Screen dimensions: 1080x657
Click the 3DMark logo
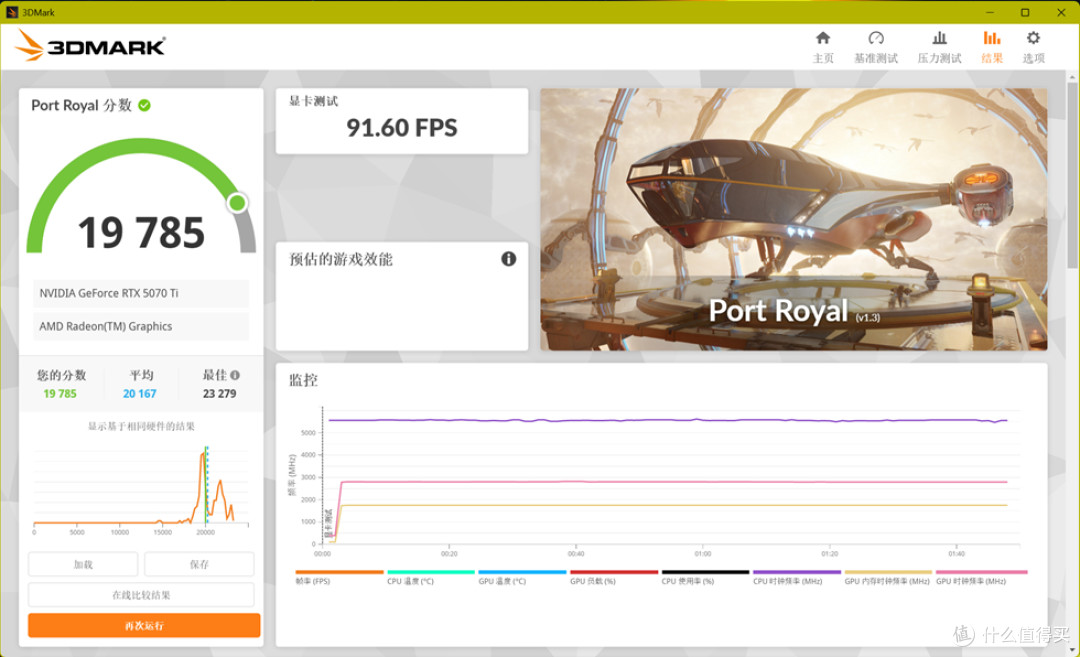[90, 45]
